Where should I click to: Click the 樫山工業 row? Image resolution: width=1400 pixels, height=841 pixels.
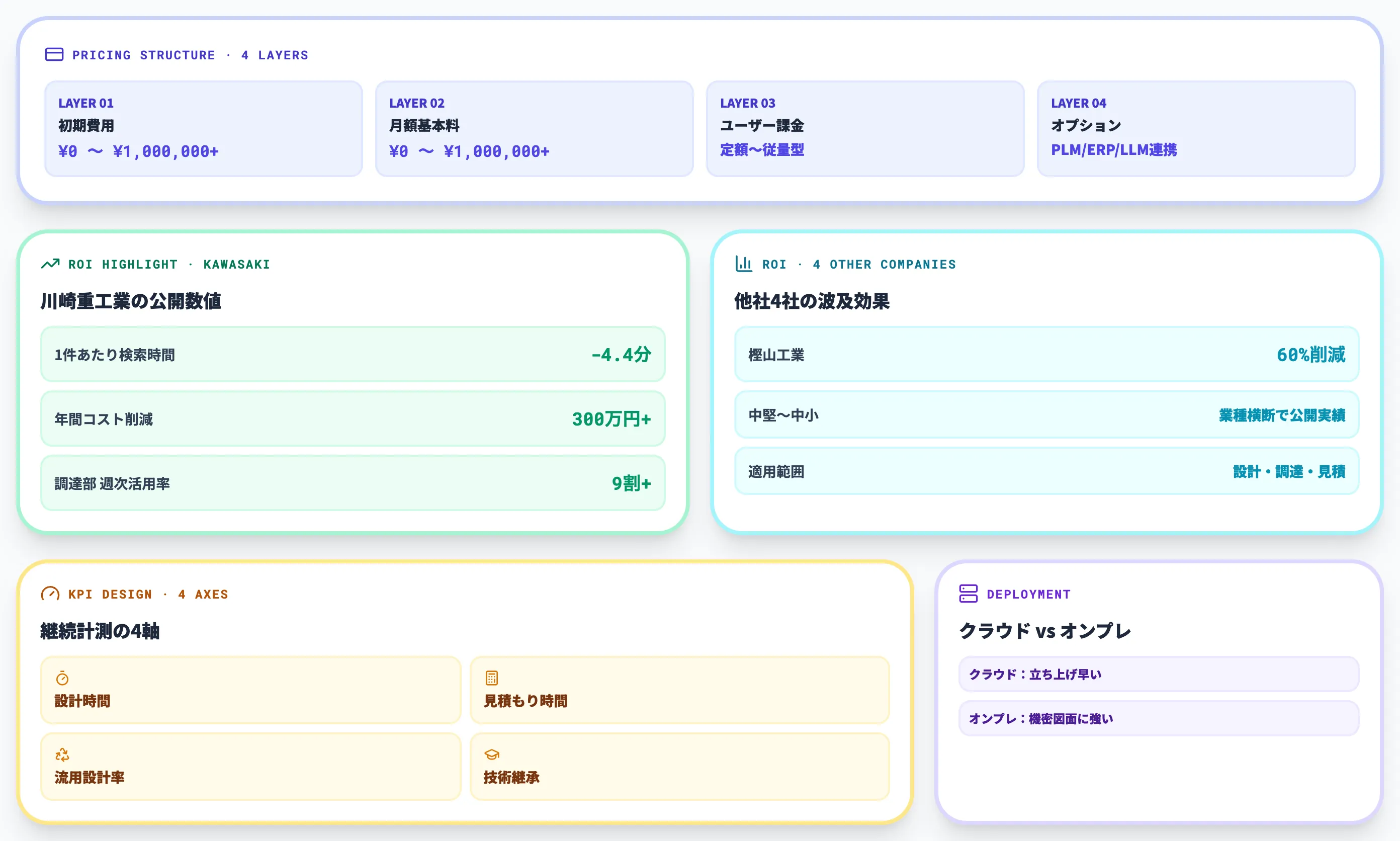click(x=1046, y=354)
